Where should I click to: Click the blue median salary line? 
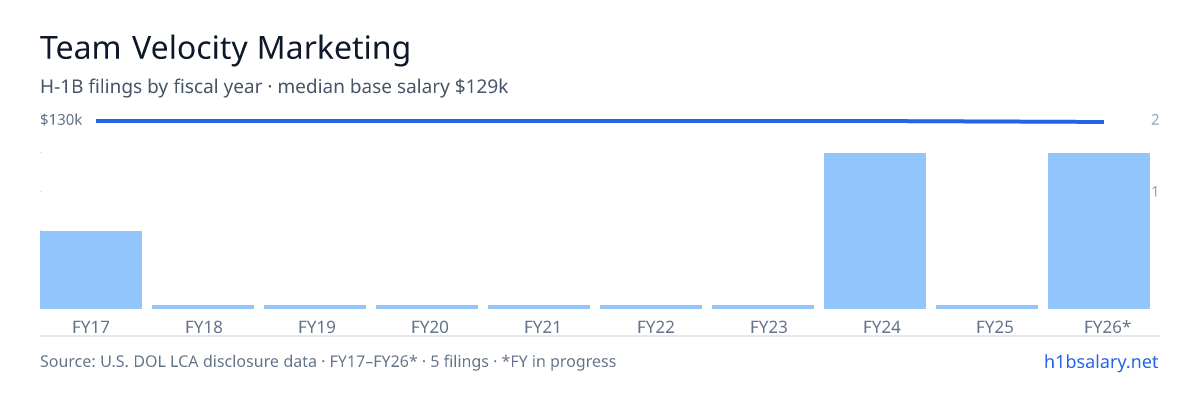click(x=600, y=121)
